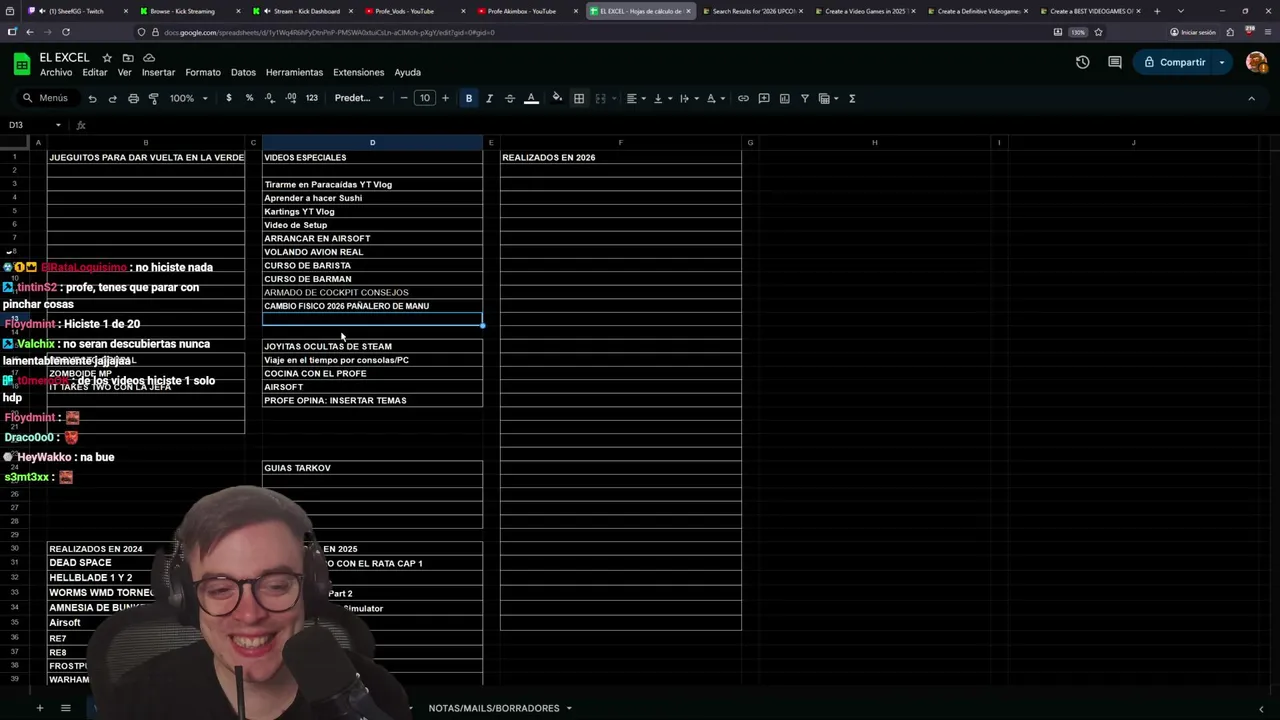Click the move to folder icon
1280x720 pixels.
tap(128, 58)
